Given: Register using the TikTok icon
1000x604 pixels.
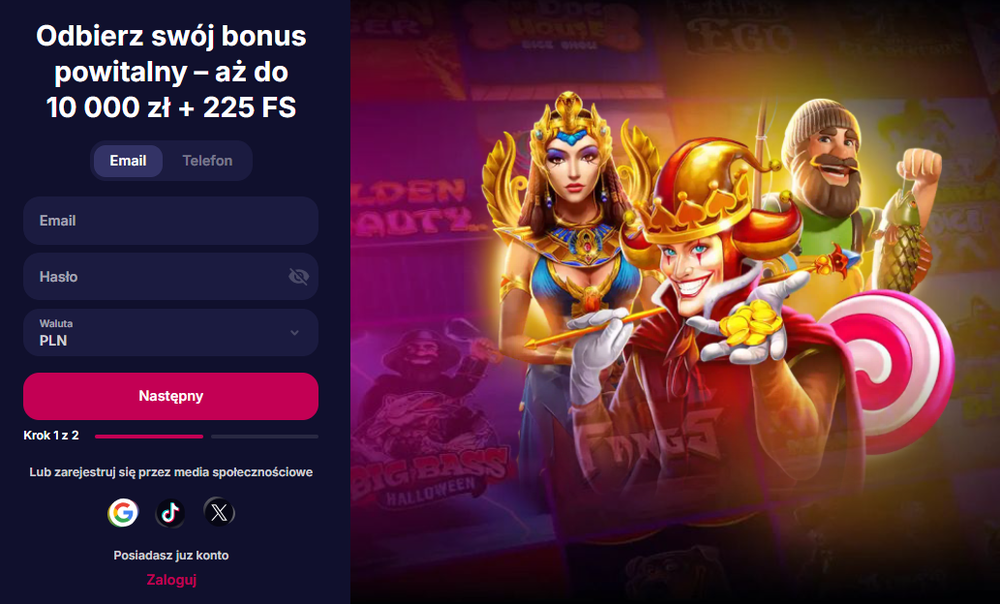Looking at the screenshot, I should (x=170, y=513).
